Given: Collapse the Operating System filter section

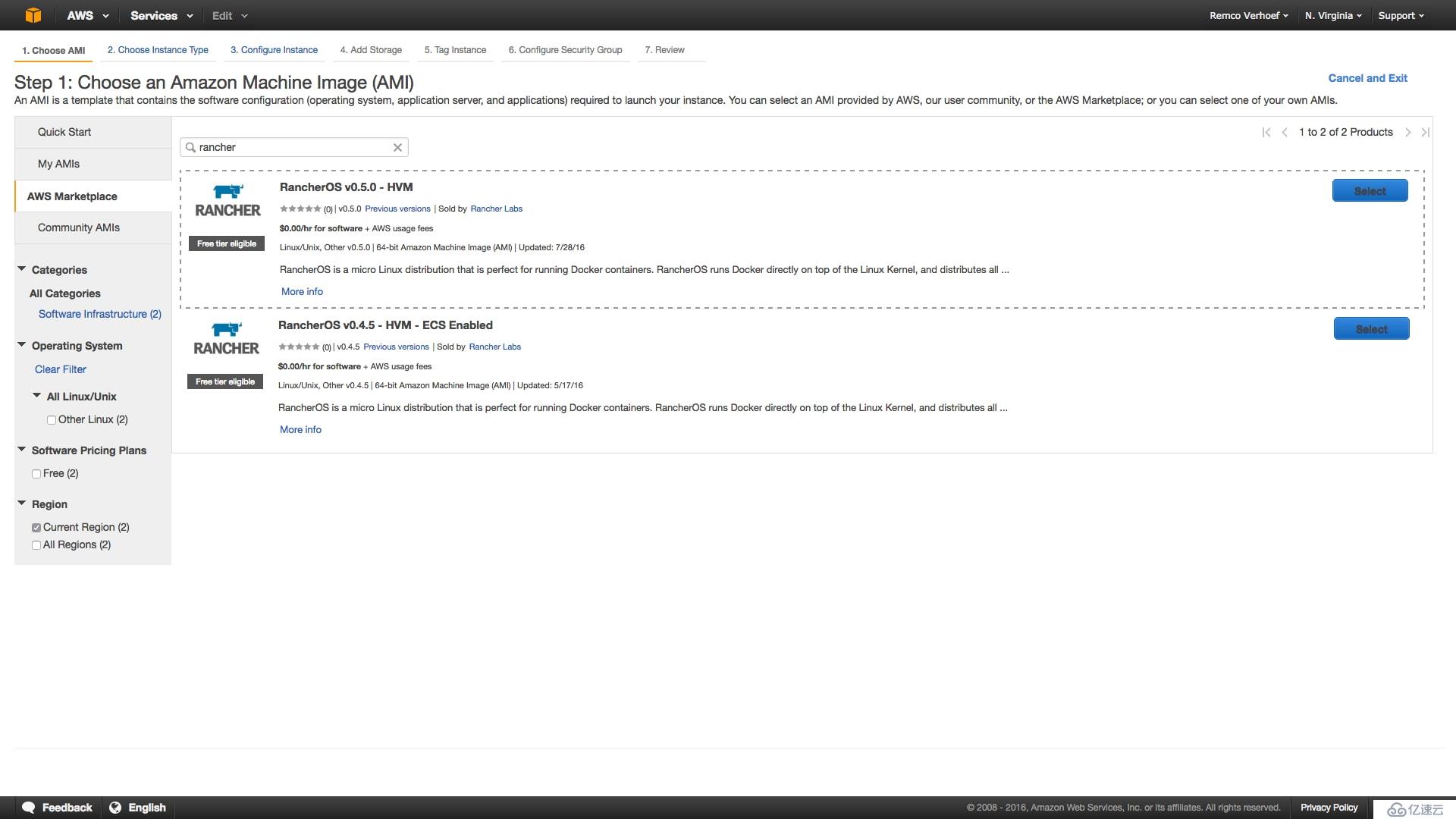Looking at the screenshot, I should point(22,345).
